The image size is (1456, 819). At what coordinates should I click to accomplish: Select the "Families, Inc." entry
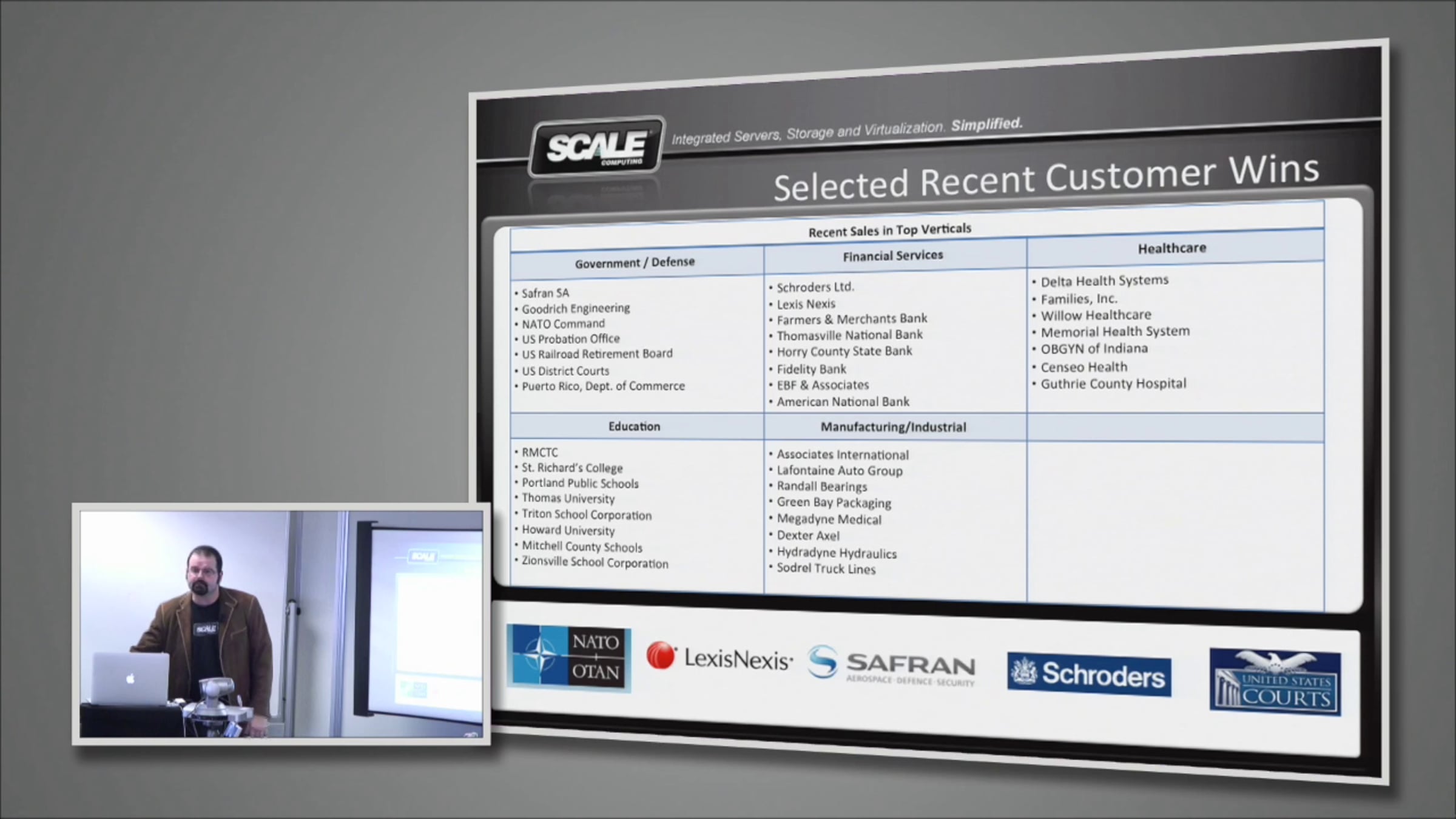click(1079, 299)
